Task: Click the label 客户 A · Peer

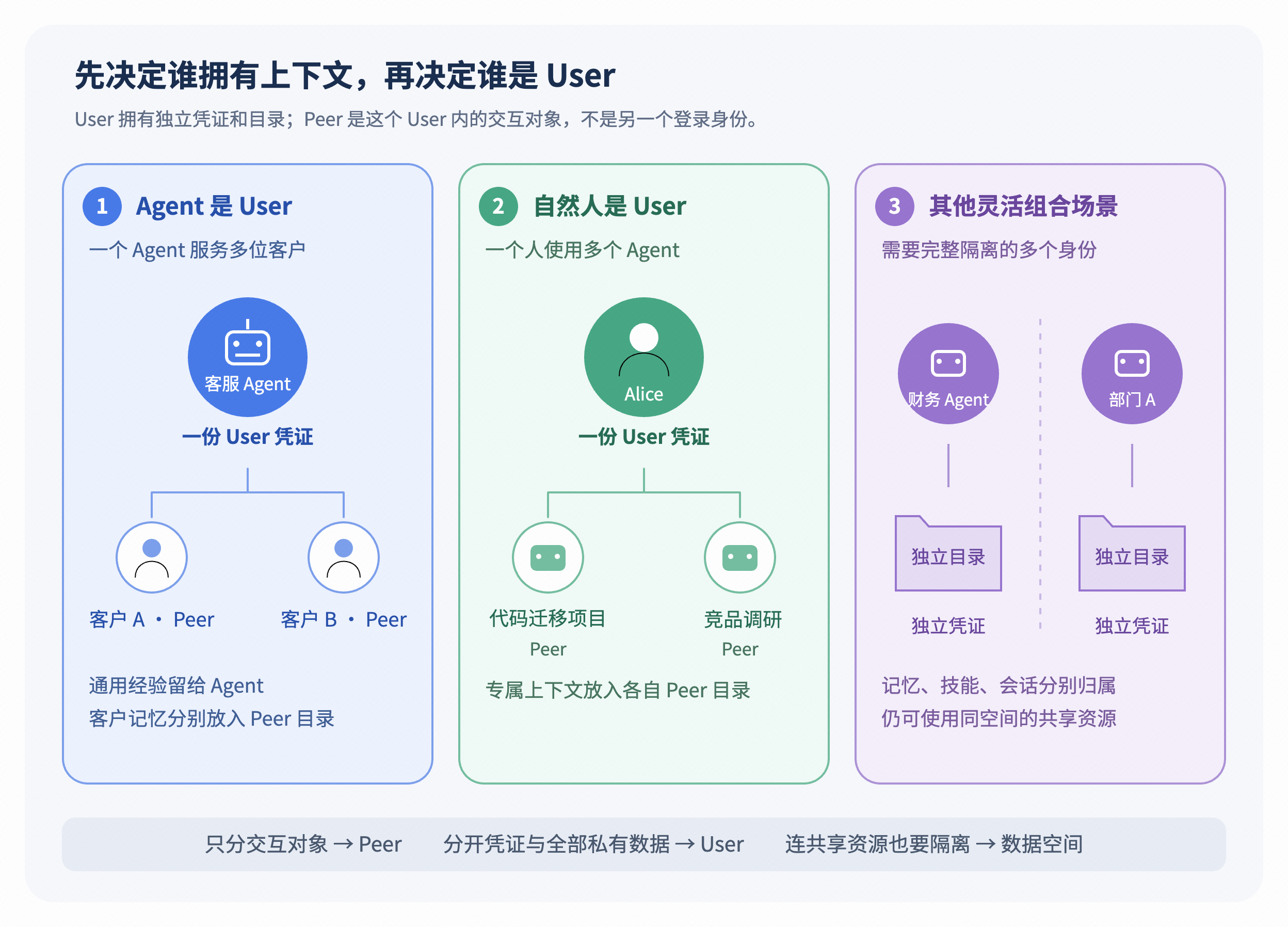Action: (152, 620)
